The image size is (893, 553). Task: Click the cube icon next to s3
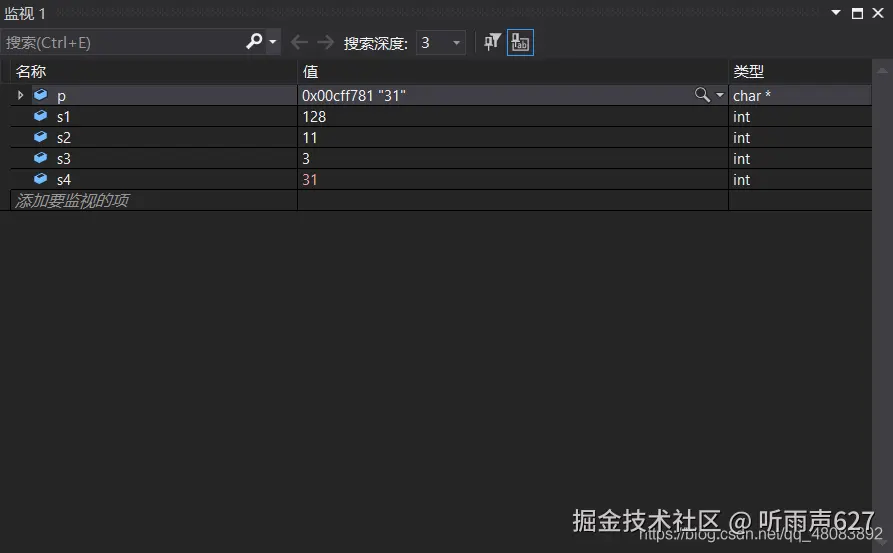click(40, 158)
